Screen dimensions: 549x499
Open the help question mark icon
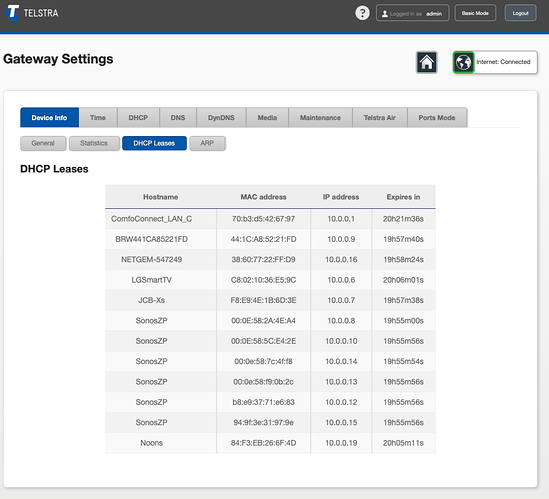362,13
